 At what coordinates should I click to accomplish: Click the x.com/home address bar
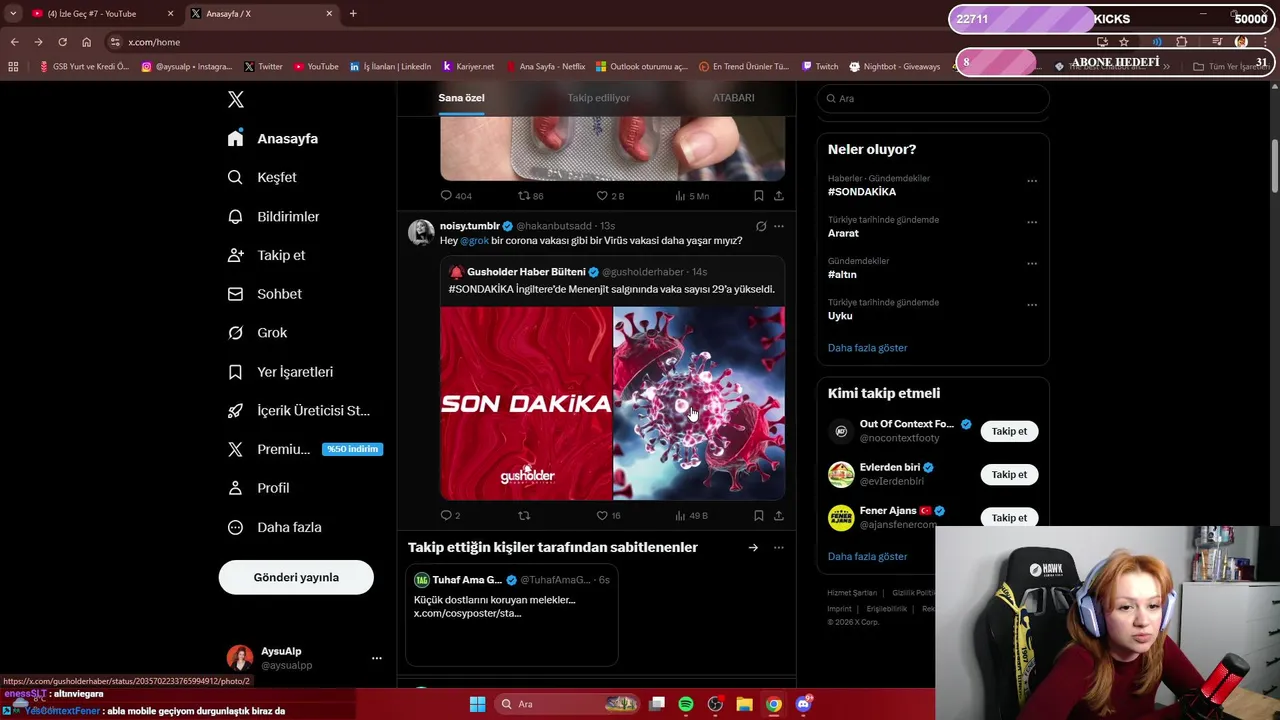coord(600,42)
